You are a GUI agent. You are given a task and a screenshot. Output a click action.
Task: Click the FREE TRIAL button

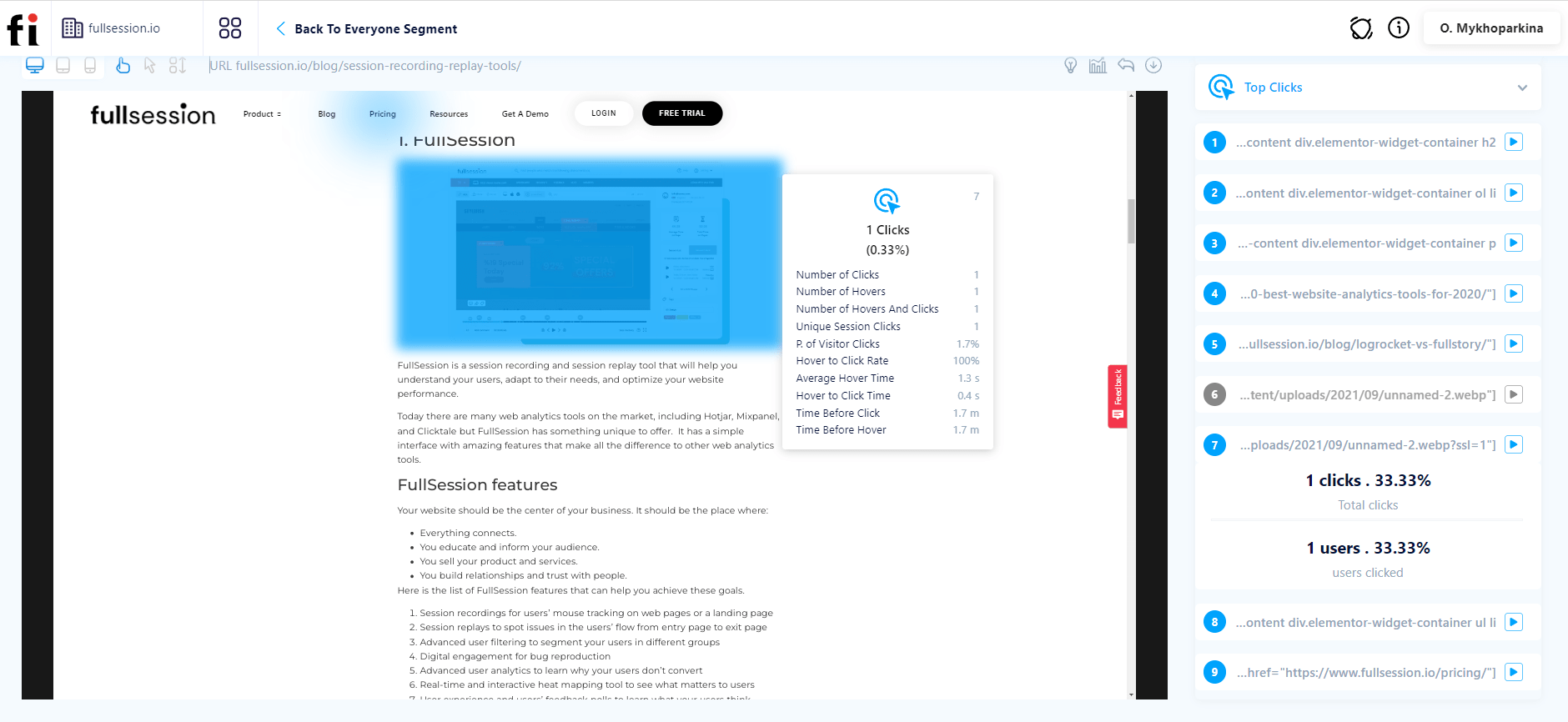pos(682,113)
